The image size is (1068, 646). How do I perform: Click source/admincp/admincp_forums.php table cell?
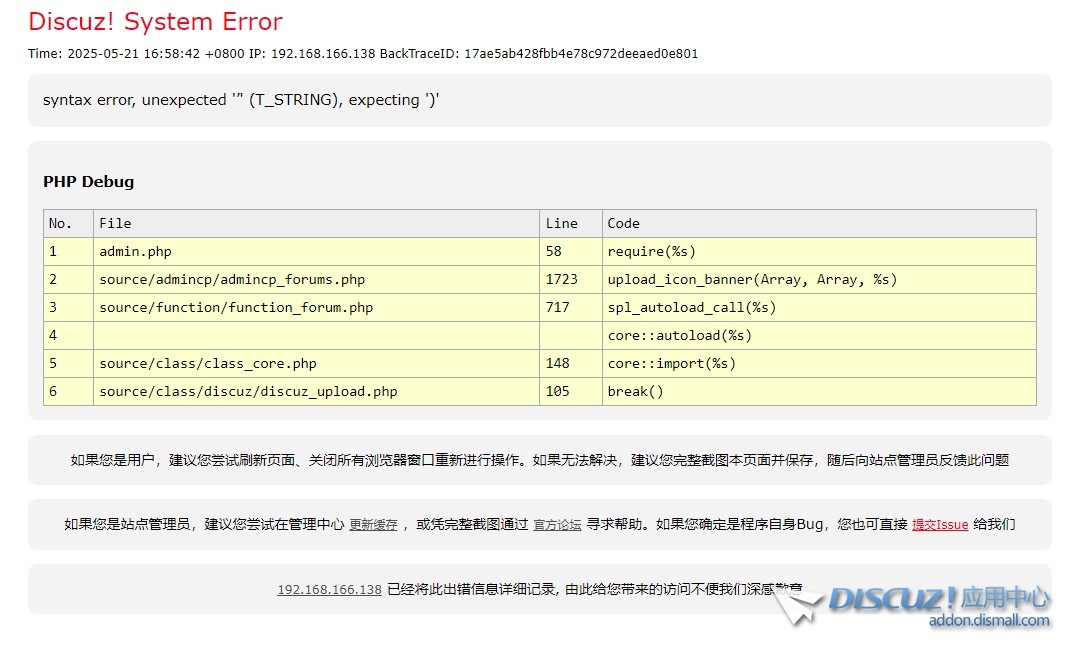232,280
